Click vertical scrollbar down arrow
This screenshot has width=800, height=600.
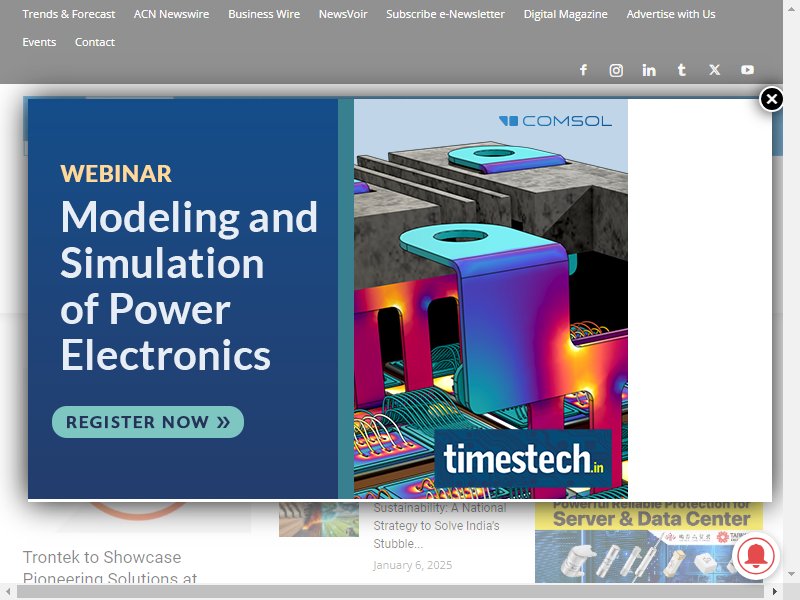point(792,574)
